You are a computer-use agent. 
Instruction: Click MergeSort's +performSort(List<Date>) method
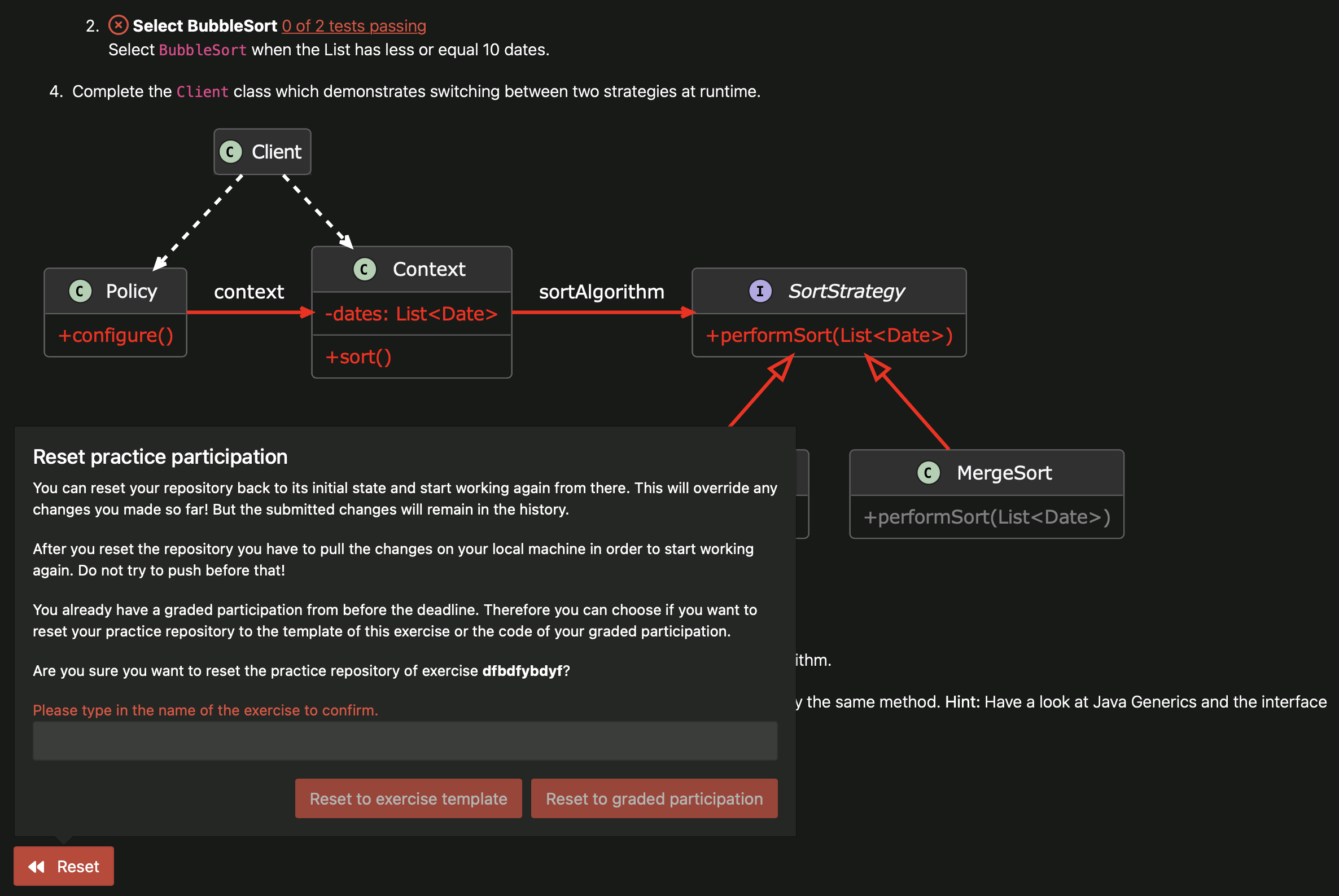click(x=987, y=516)
